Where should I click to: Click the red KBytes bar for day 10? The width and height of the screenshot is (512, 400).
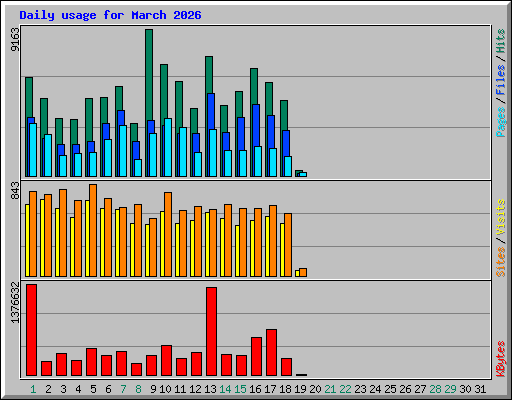tap(166, 360)
